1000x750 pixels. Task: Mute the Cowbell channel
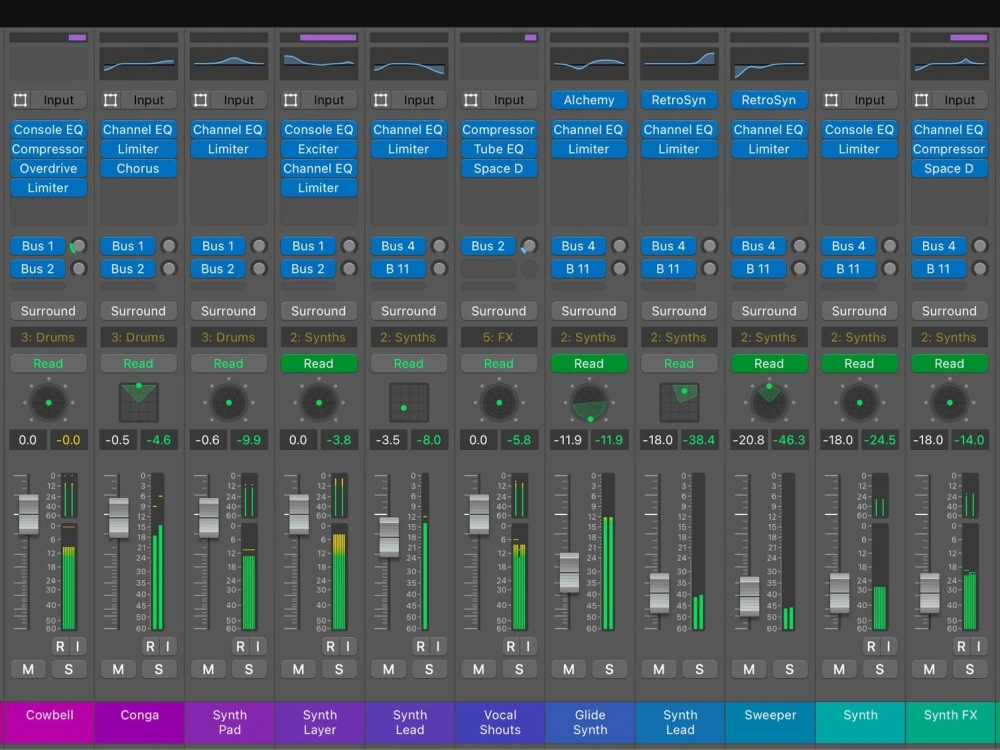click(28, 669)
